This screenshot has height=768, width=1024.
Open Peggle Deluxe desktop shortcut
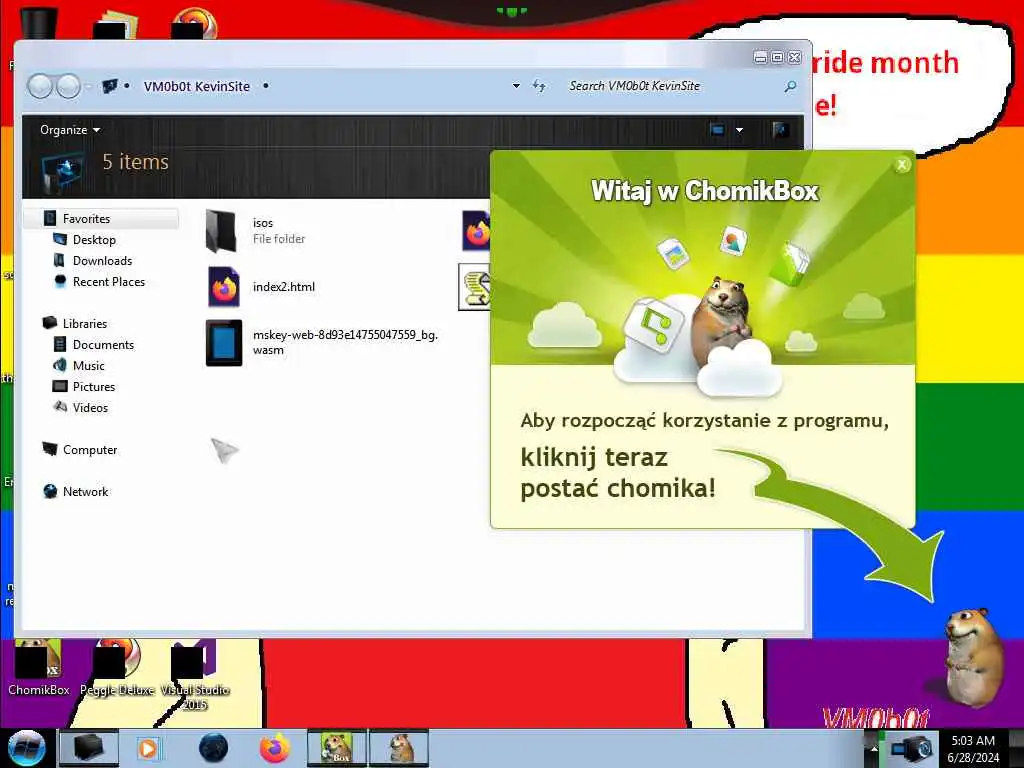[117, 667]
